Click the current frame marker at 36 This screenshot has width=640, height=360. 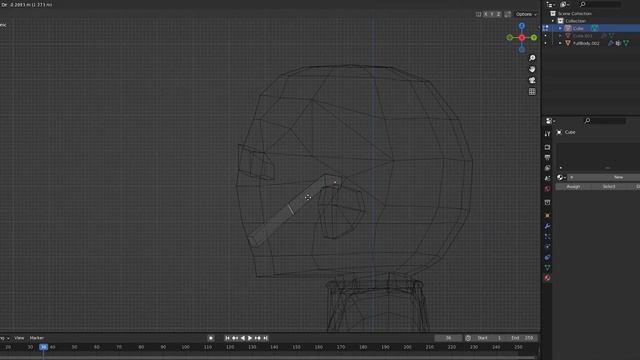pos(43,347)
